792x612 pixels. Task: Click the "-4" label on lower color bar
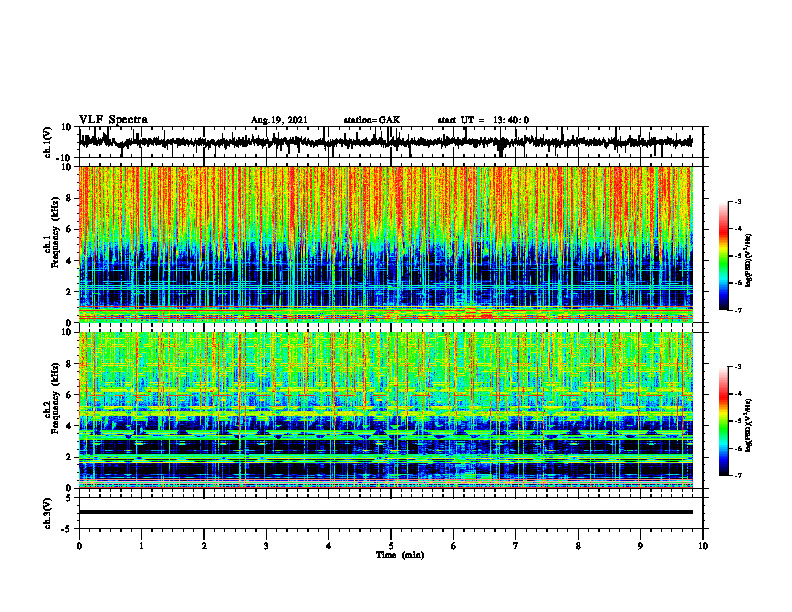tap(737, 394)
